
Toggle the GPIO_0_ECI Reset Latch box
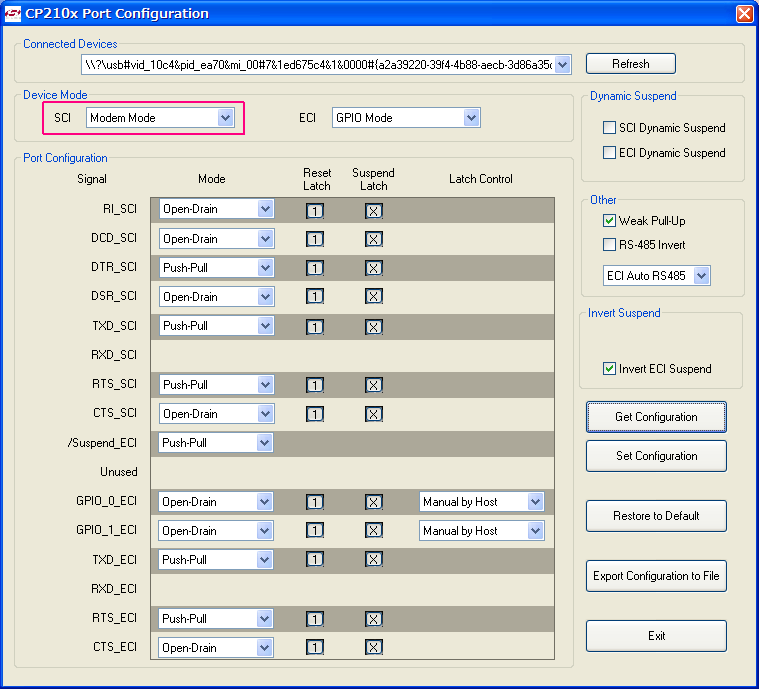coord(315,502)
